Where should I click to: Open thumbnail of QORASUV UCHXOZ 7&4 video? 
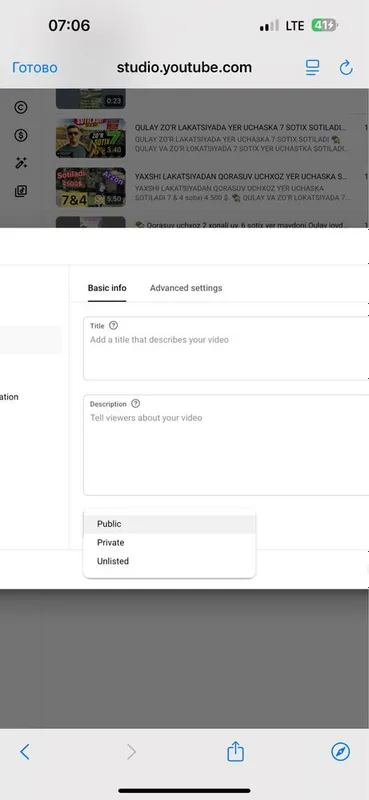point(90,187)
